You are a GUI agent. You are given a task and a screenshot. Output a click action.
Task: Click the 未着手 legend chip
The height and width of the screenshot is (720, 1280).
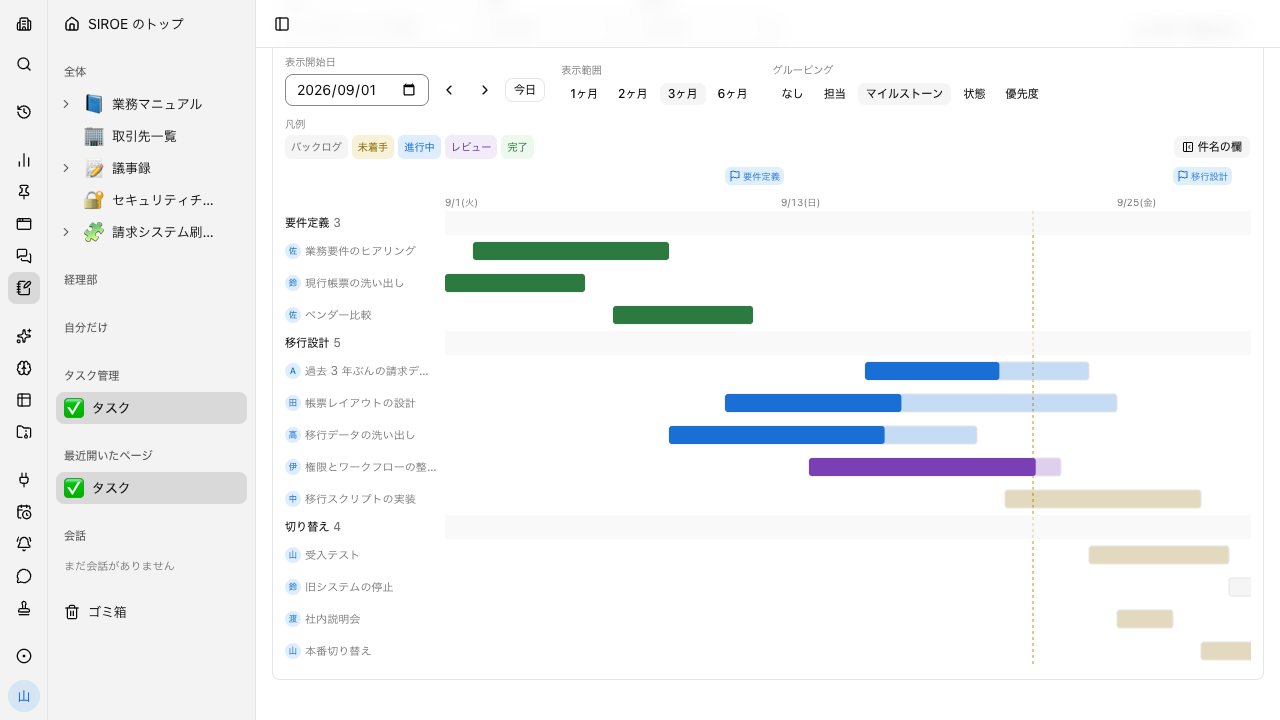tap(373, 147)
